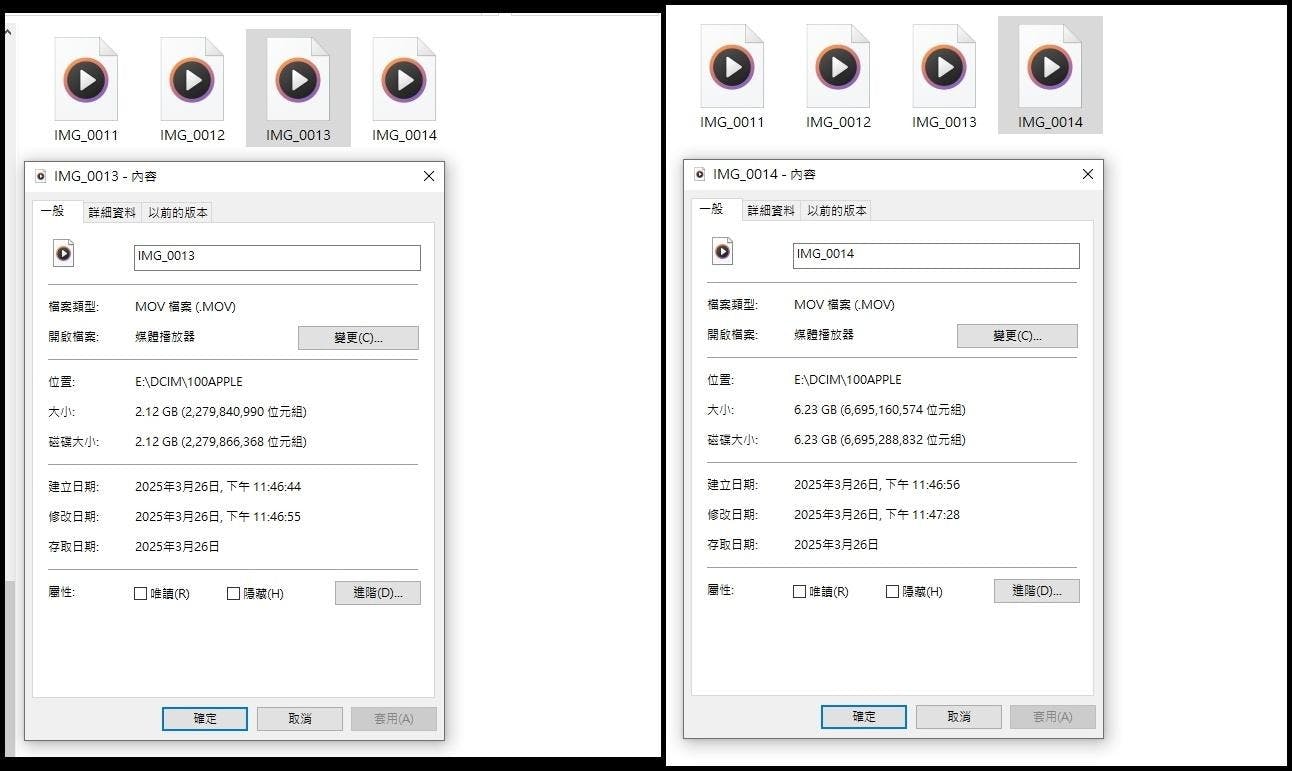The height and width of the screenshot is (771, 1292).
Task: Click modified time 下午 11:46:55
Action: pos(263,517)
